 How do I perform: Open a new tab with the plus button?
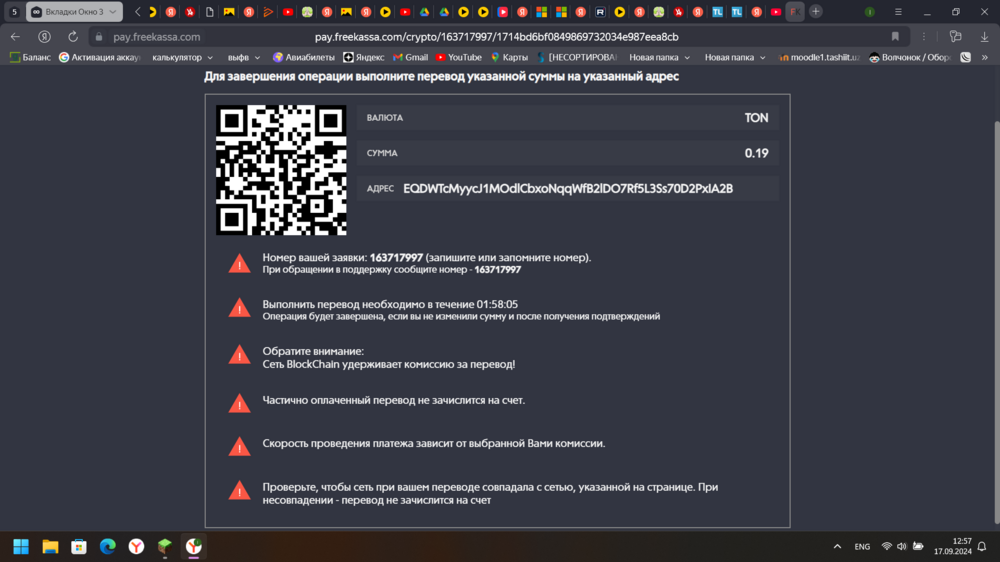click(816, 11)
